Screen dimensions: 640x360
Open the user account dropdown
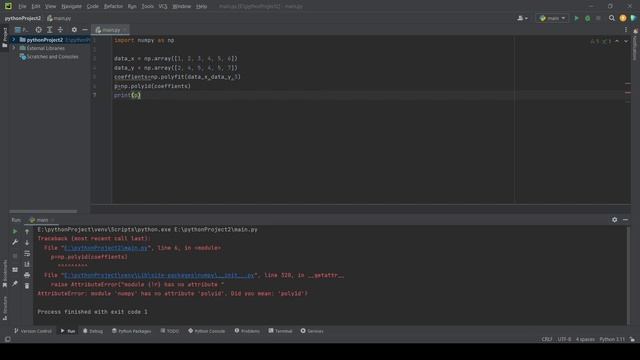point(522,18)
